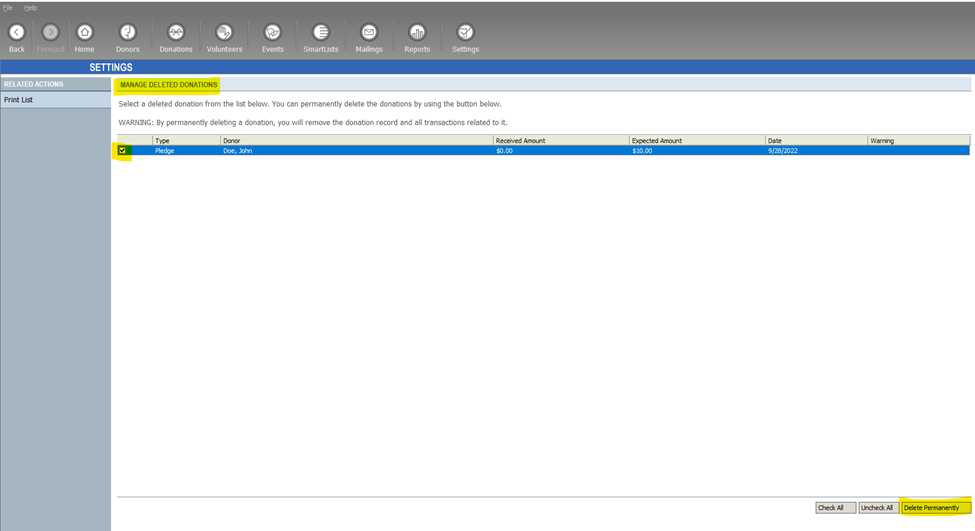Select the 'Pledge' type cell
The image size is (975, 531).
click(x=187, y=150)
